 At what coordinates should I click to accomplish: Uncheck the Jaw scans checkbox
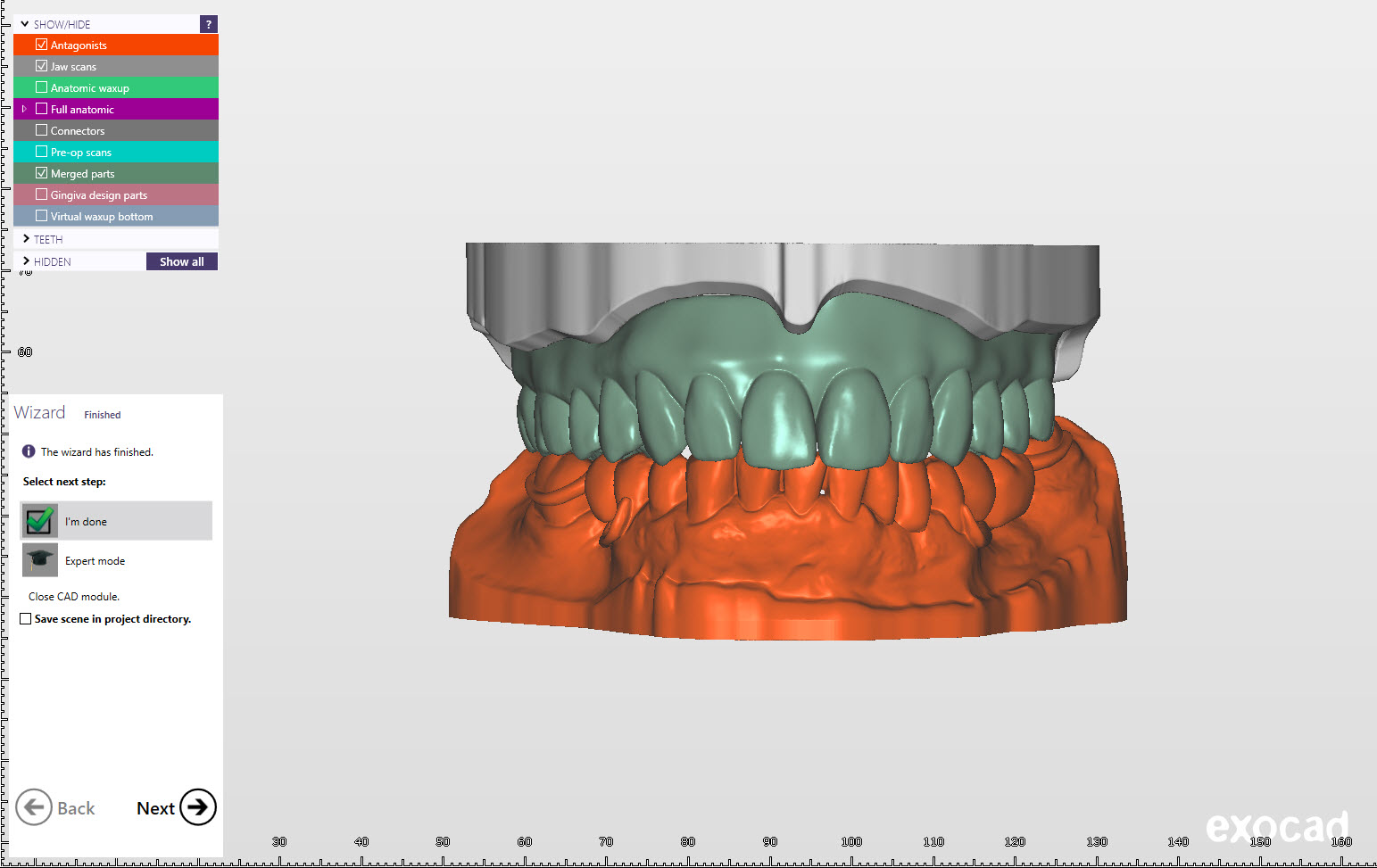(x=41, y=66)
